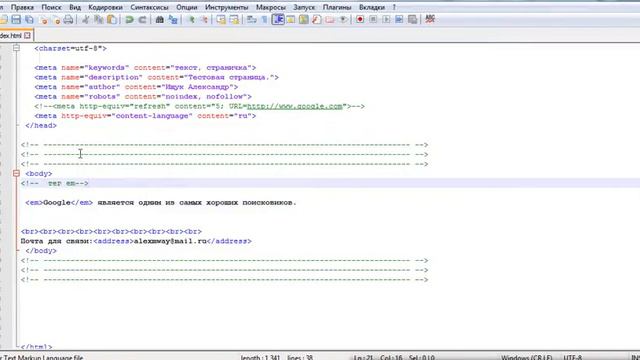640x360 pixels.
Task: Undo the last edit with green arrow
Action: (x=129, y=19)
